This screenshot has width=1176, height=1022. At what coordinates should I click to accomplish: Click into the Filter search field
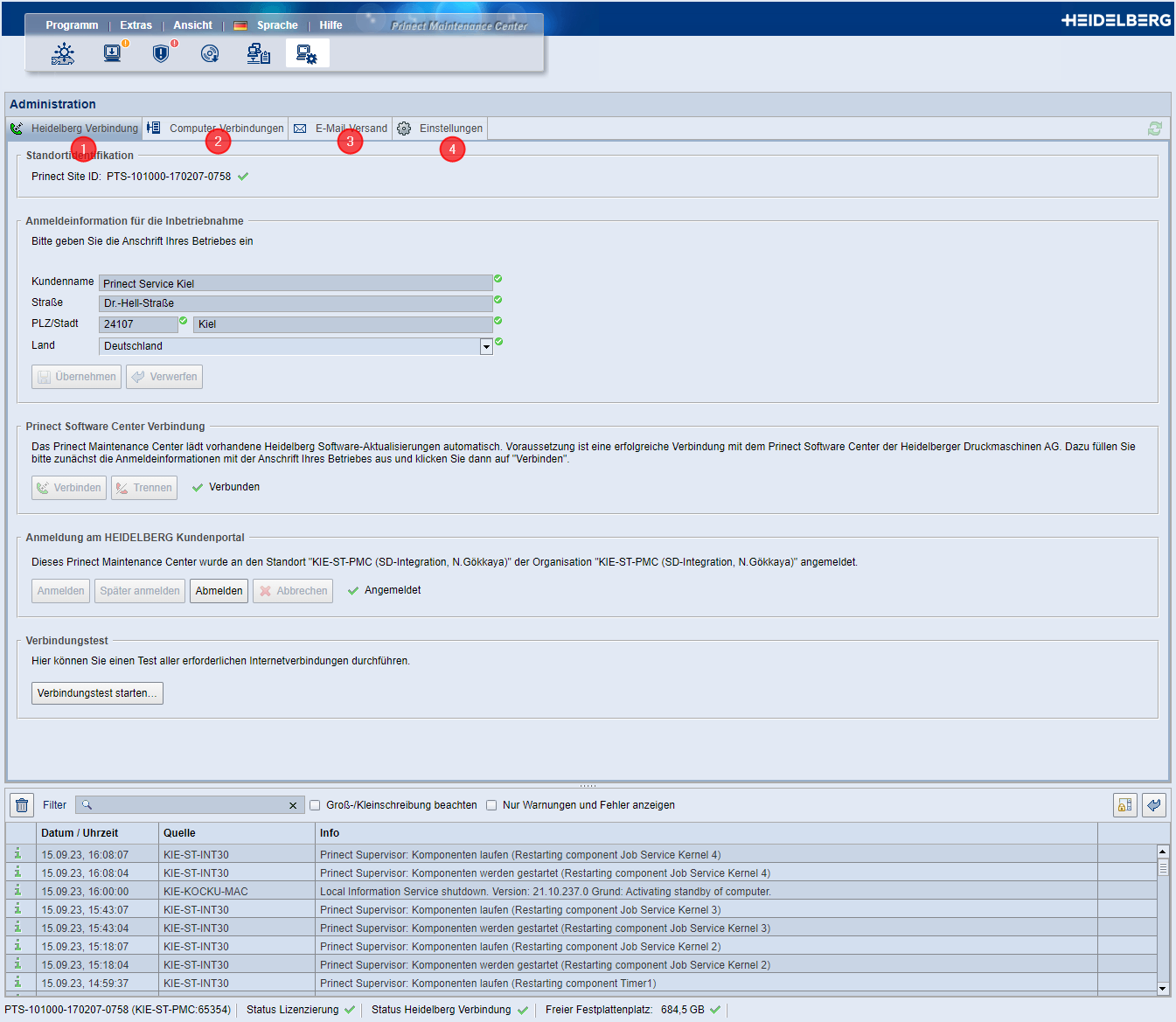[191, 805]
